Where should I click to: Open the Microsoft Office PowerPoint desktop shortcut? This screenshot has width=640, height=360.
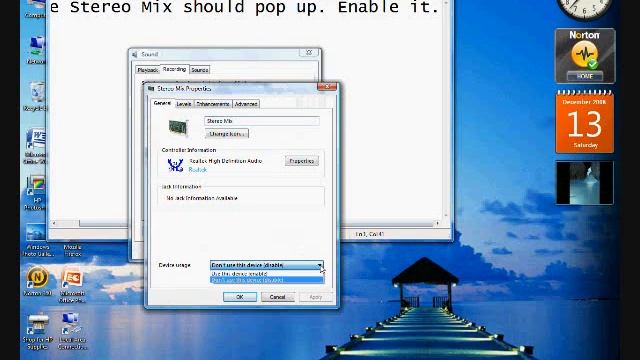click(72, 286)
